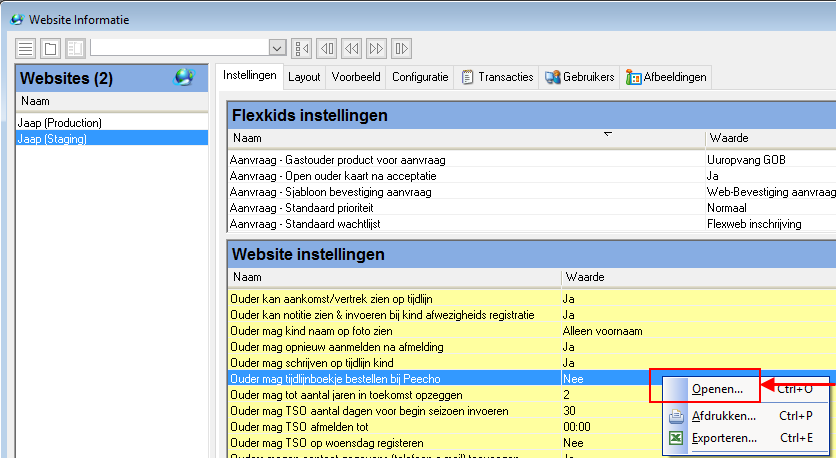Choose Exporteren... from the context menu

coord(724,438)
